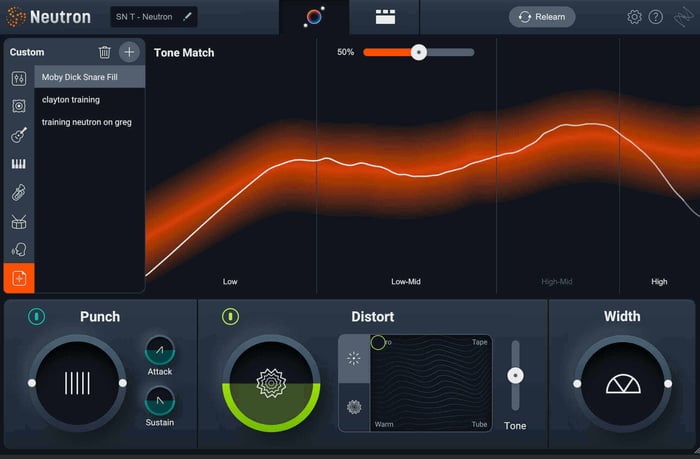This screenshot has height=459, width=700.
Task: Click the Width amount dial
Action: (x=623, y=383)
